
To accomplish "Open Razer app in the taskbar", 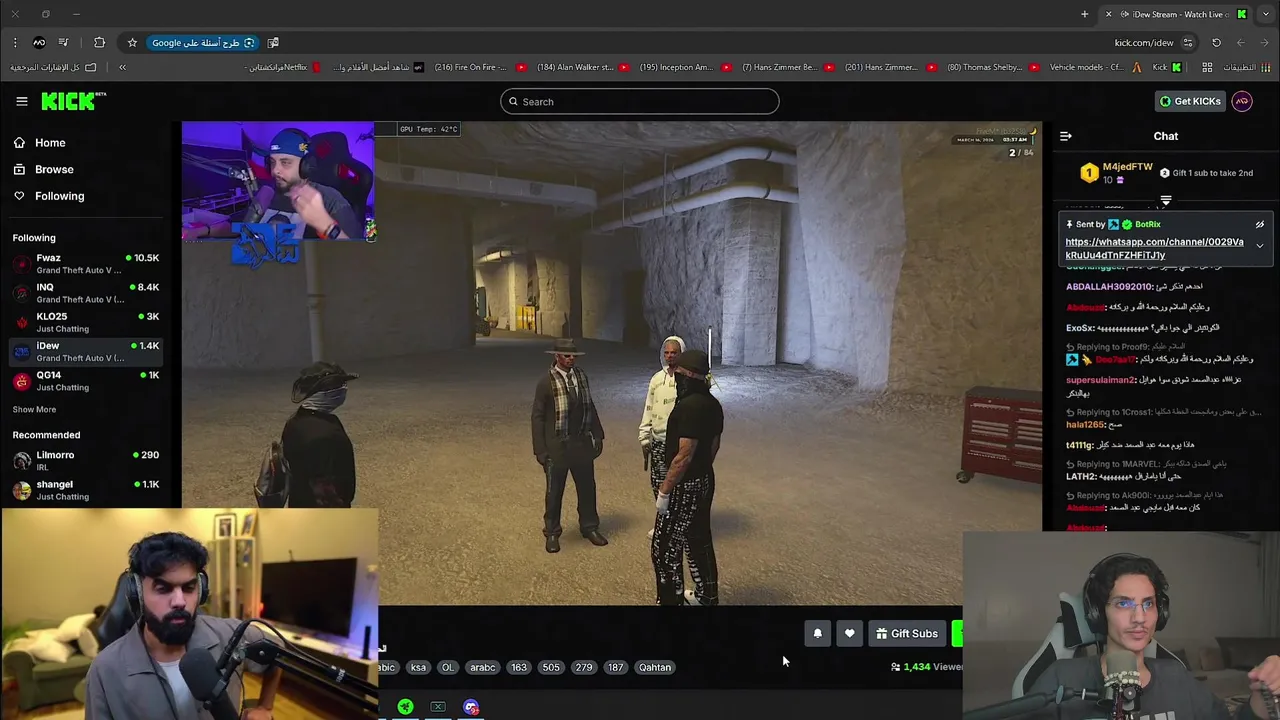I will tap(405, 708).
